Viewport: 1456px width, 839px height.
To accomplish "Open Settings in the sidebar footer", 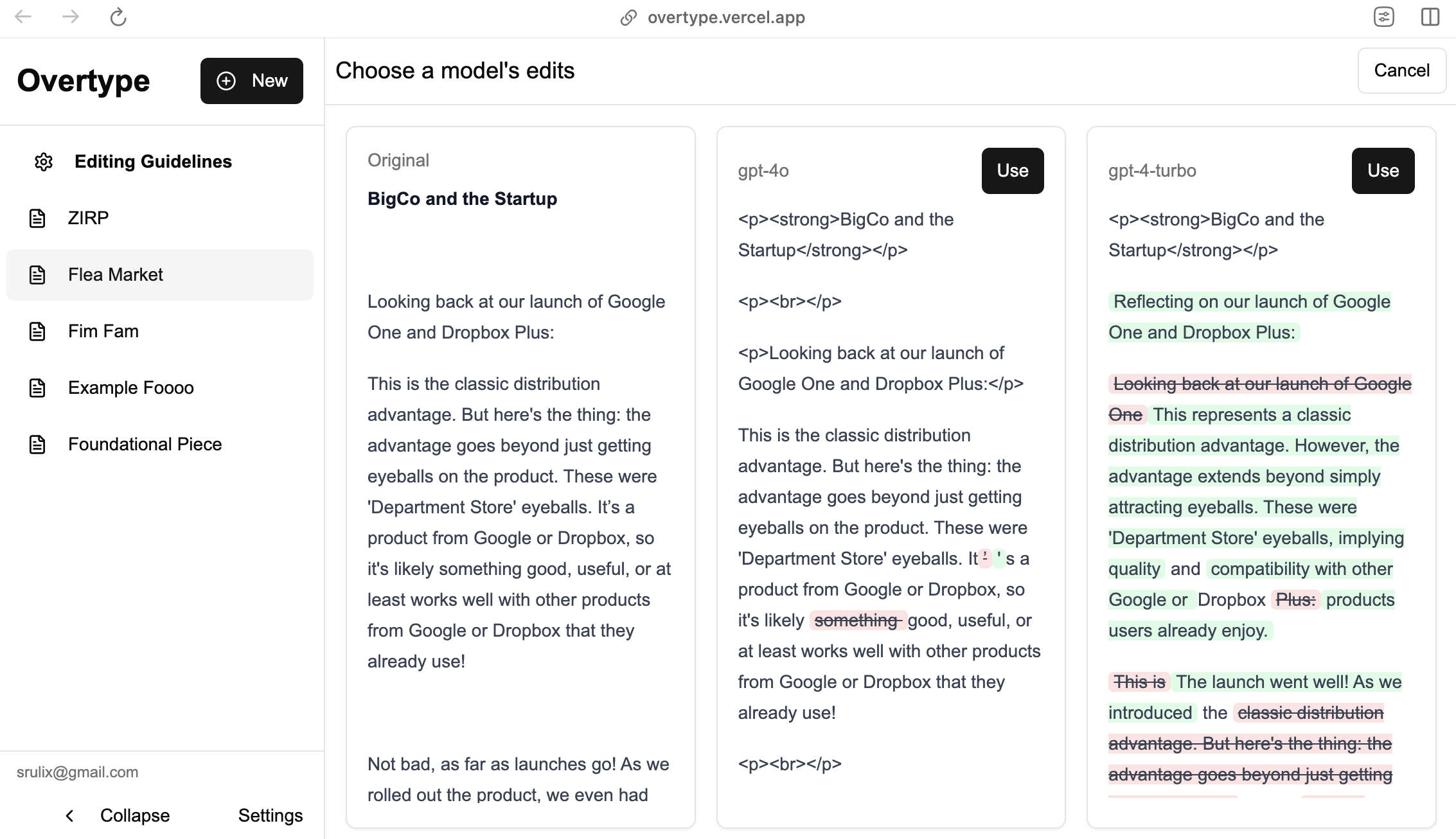I will (x=270, y=816).
